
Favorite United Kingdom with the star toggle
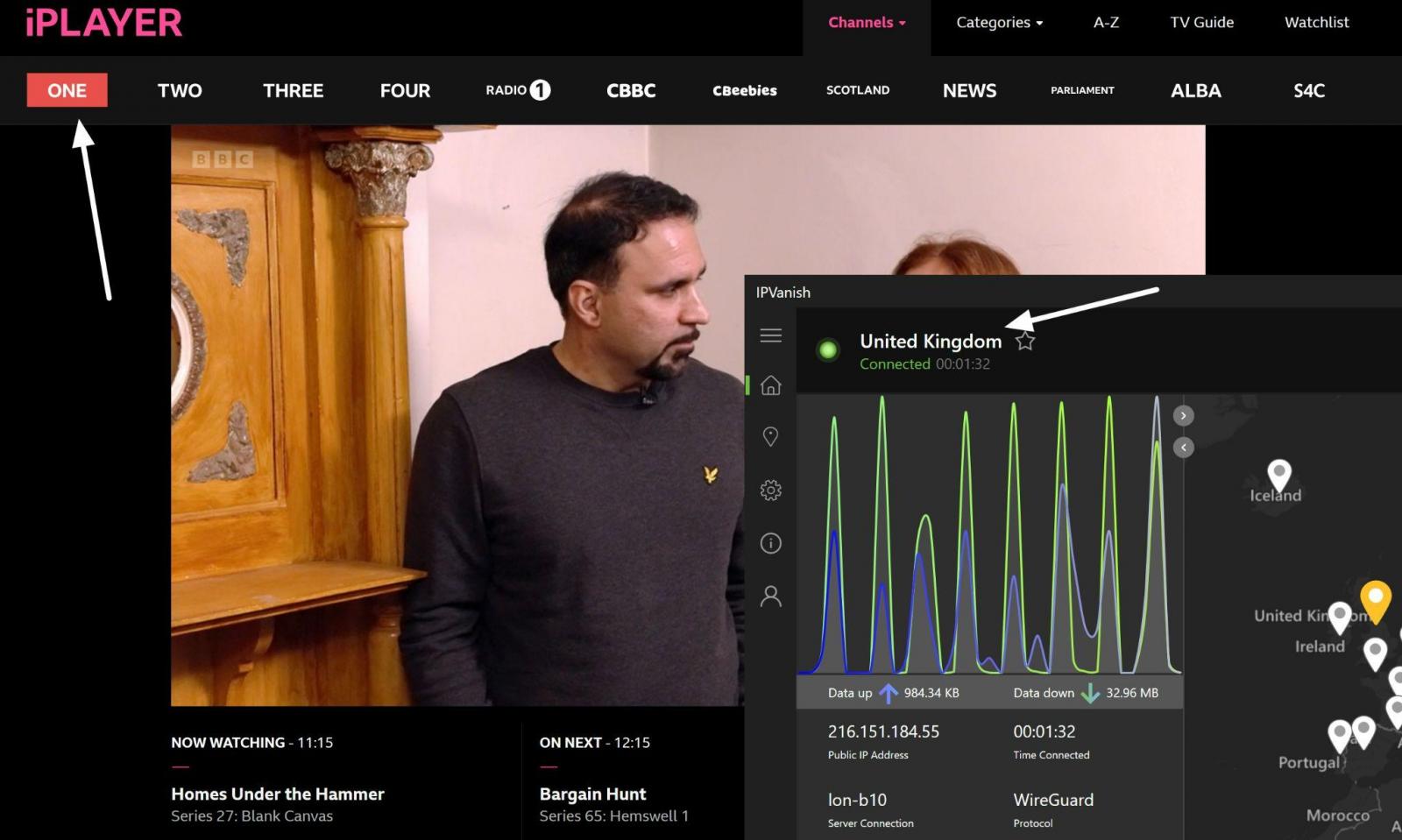pyautogui.click(x=1024, y=342)
